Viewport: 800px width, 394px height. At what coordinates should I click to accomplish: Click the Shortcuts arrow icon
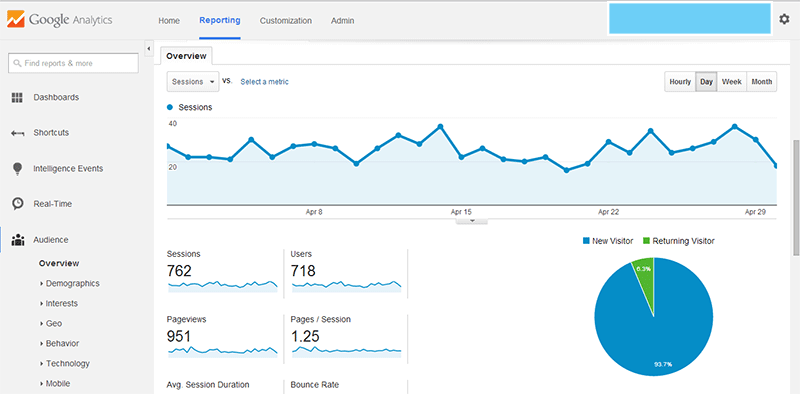click(17, 133)
